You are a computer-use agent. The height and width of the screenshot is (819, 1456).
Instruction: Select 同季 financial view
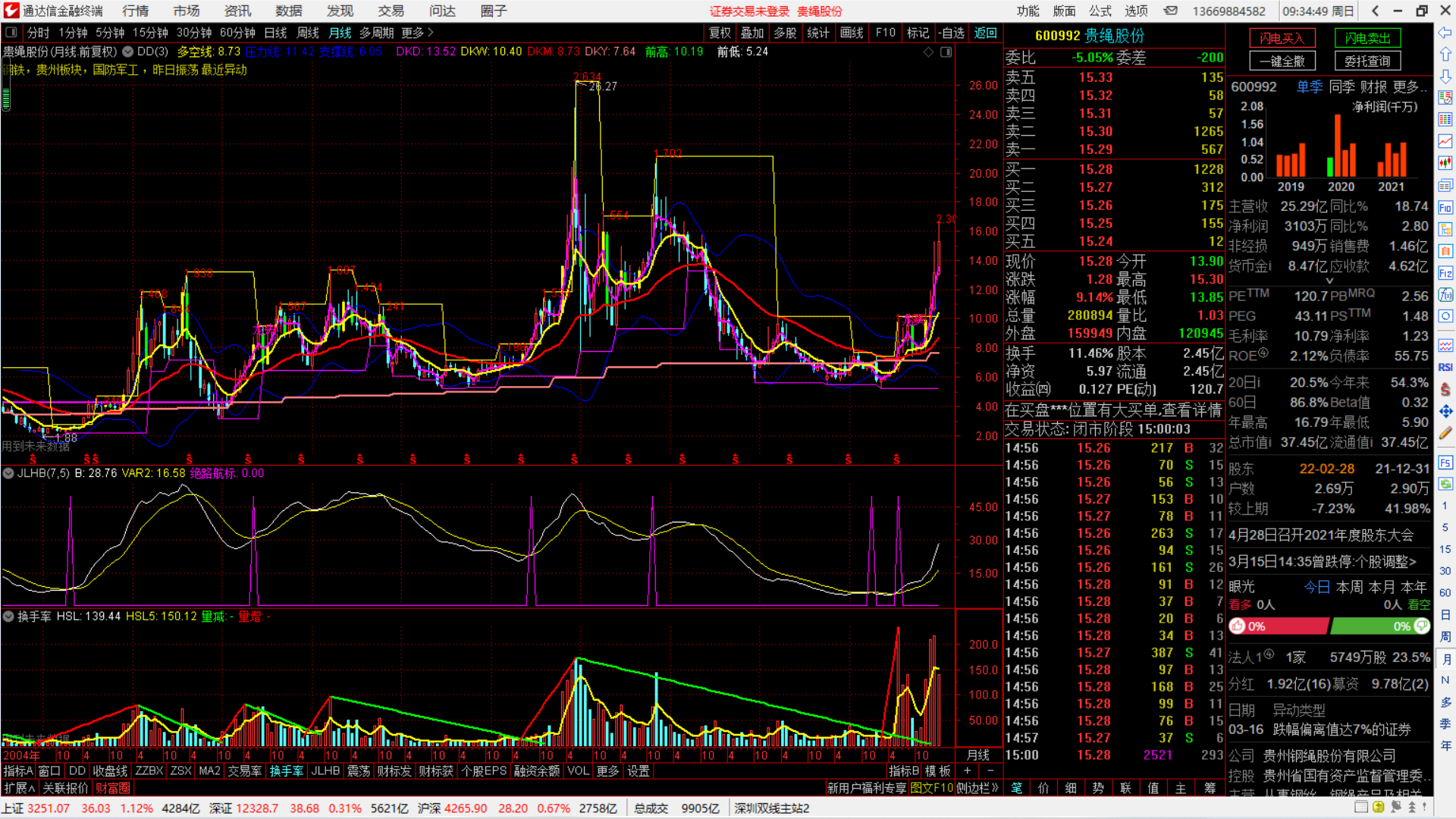pyautogui.click(x=1341, y=87)
